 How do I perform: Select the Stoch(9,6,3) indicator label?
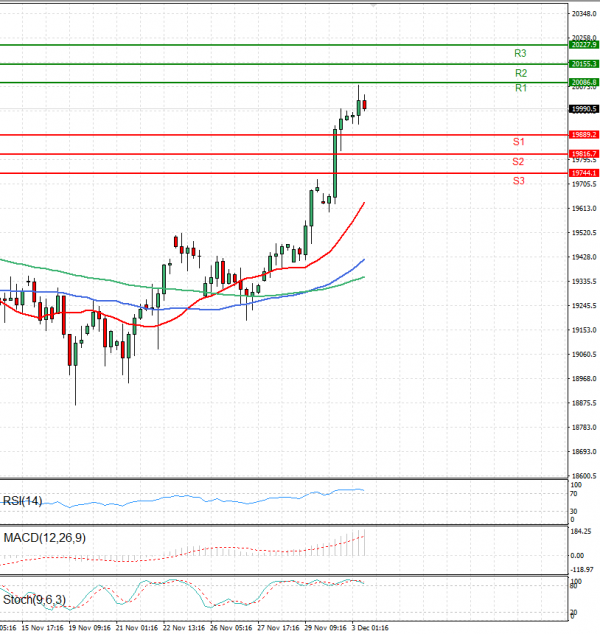coord(34,600)
